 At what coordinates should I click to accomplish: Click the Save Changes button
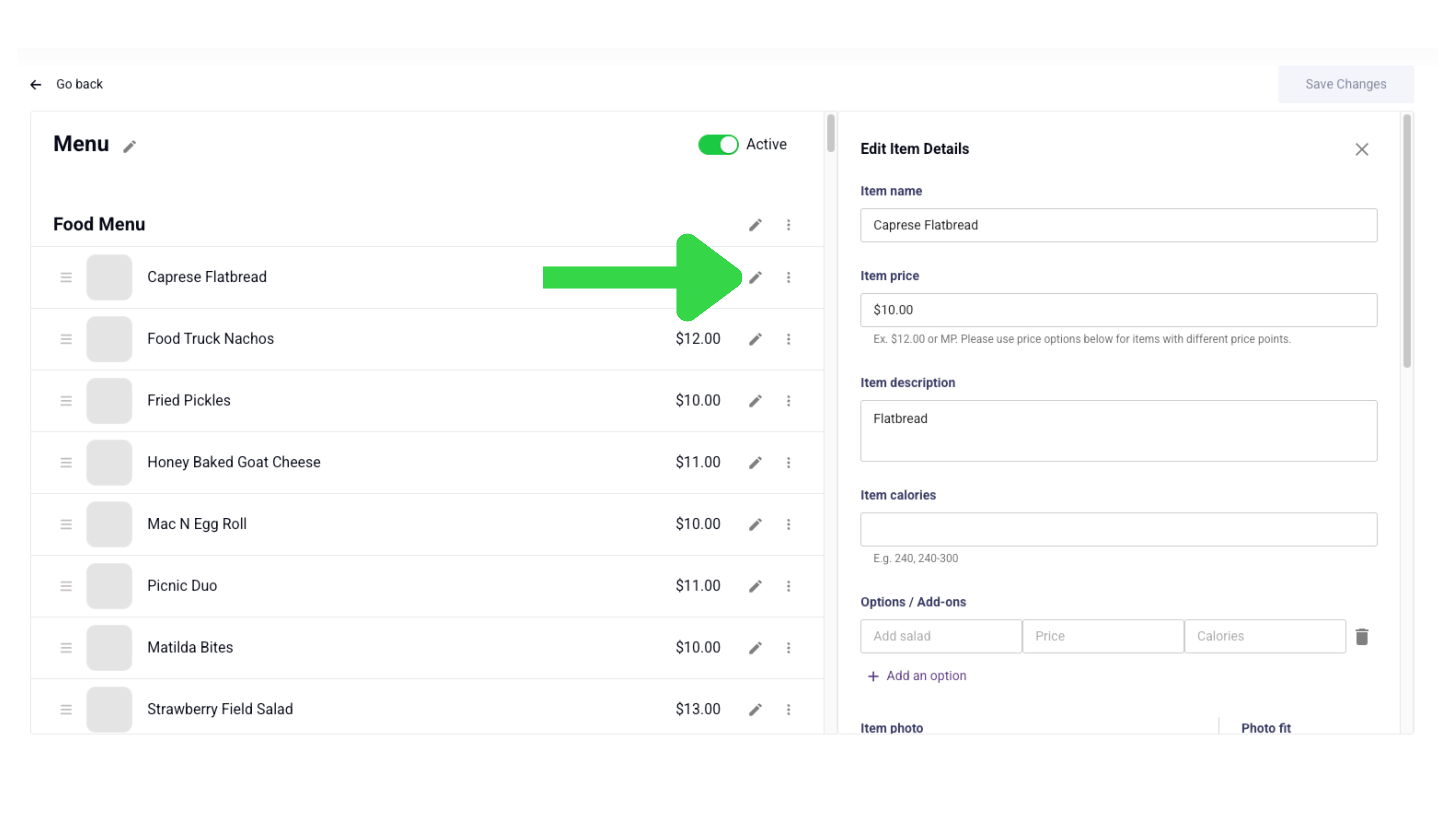(x=1346, y=84)
